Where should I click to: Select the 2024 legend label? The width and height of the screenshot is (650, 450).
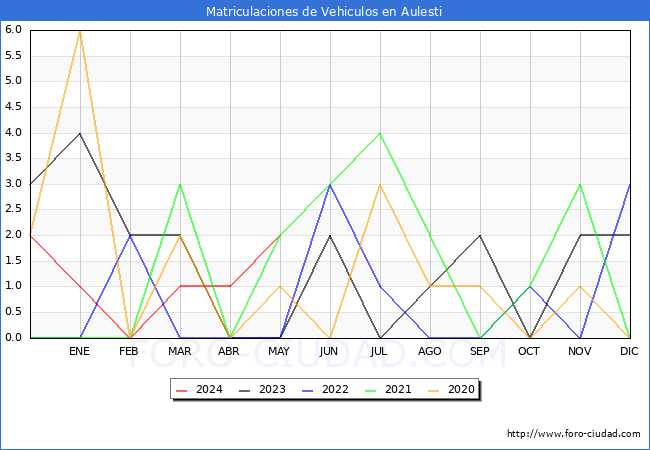[209, 389]
